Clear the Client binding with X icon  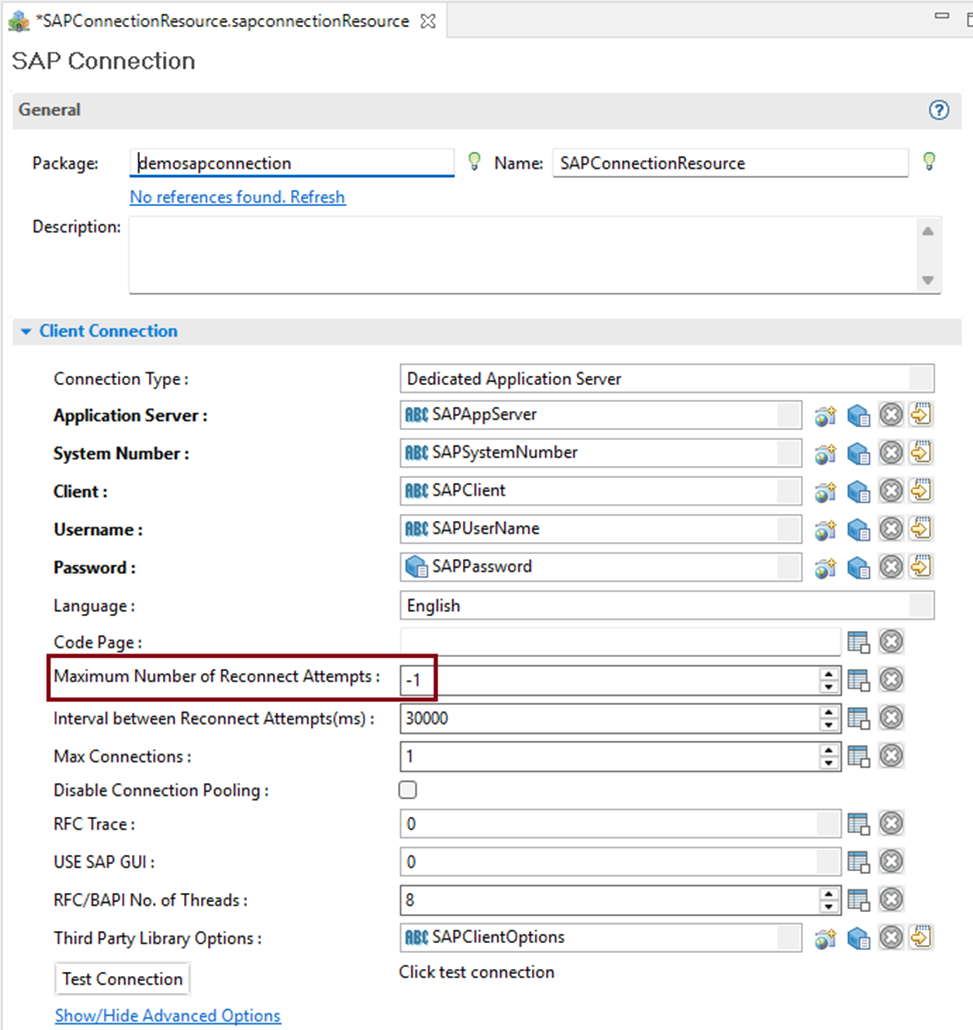click(x=892, y=491)
